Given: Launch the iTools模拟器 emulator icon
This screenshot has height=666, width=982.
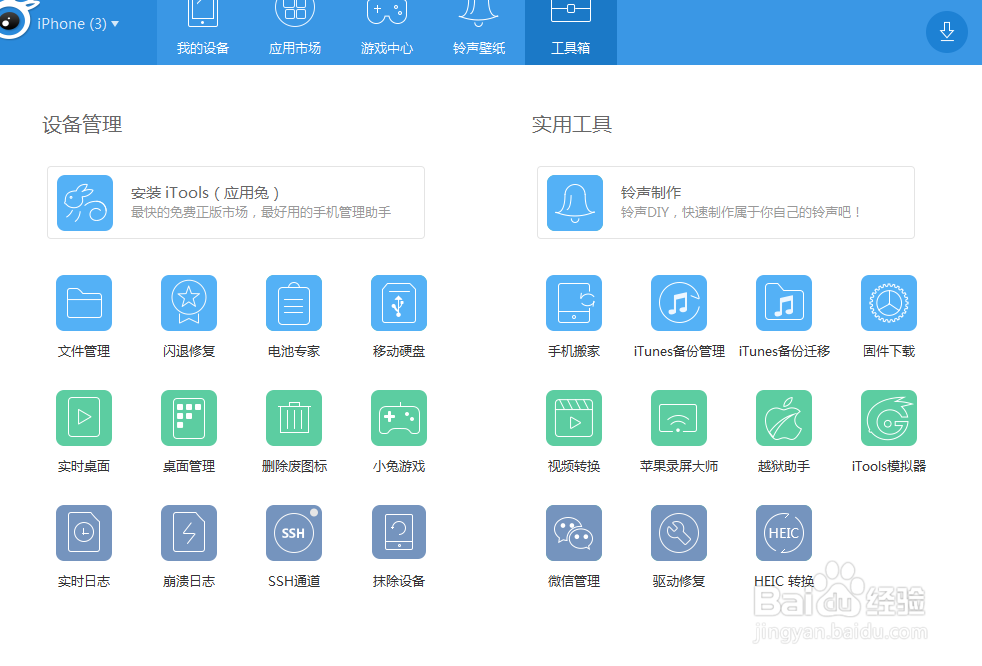Looking at the screenshot, I should 889,418.
